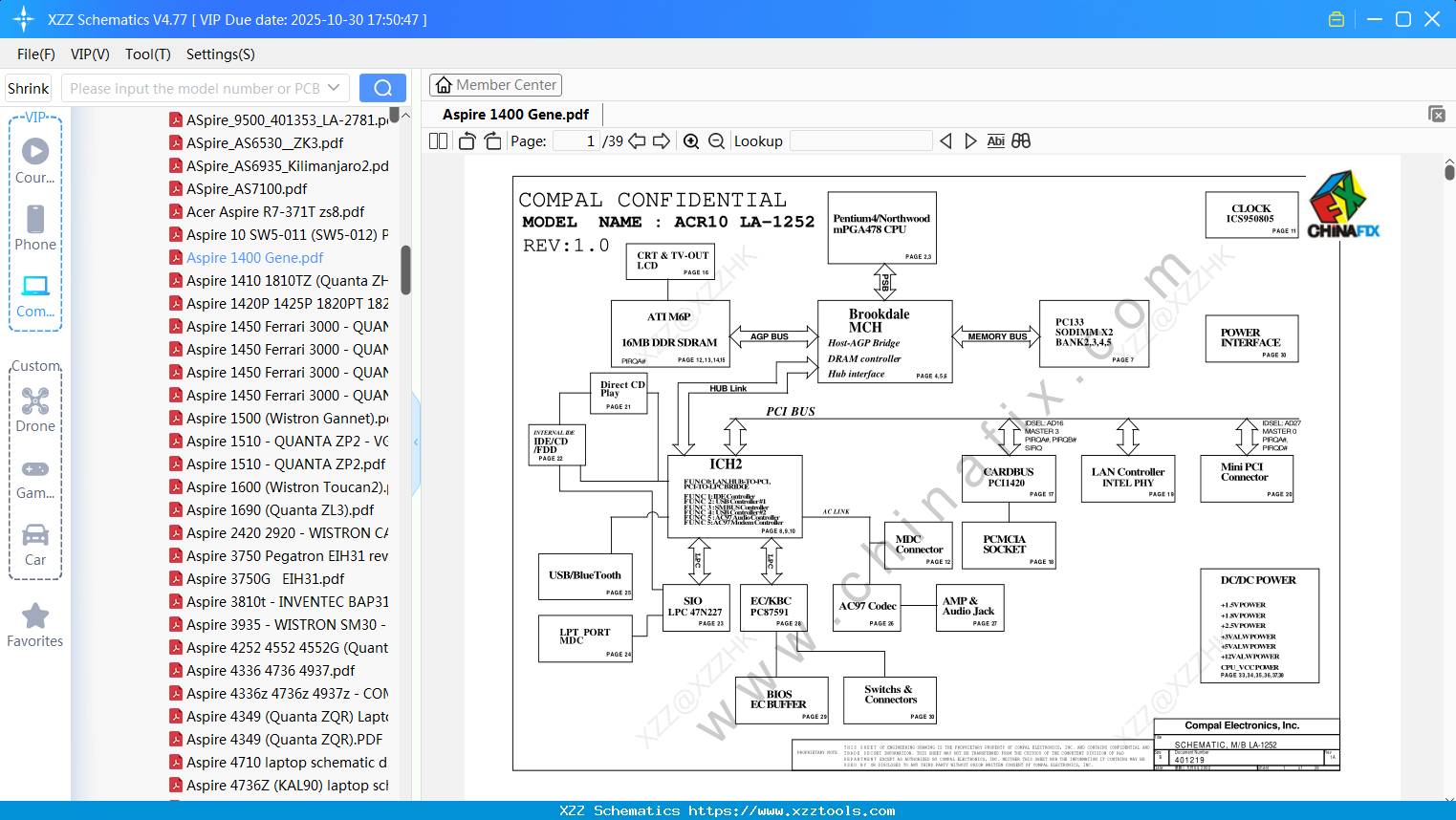This screenshot has width=1456, height=820.
Task: Open the Car category
Action: (x=35, y=545)
